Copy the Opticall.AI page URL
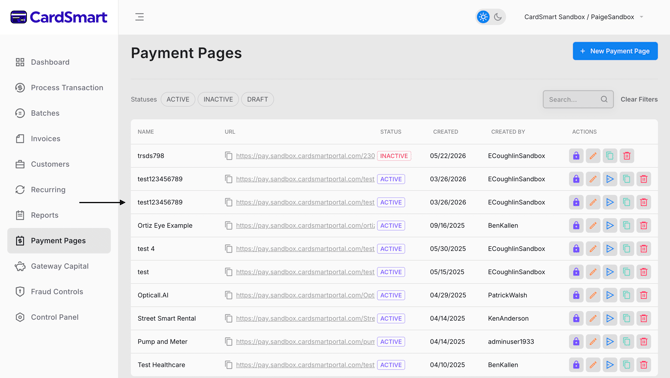The height and width of the screenshot is (378, 670). [229, 295]
